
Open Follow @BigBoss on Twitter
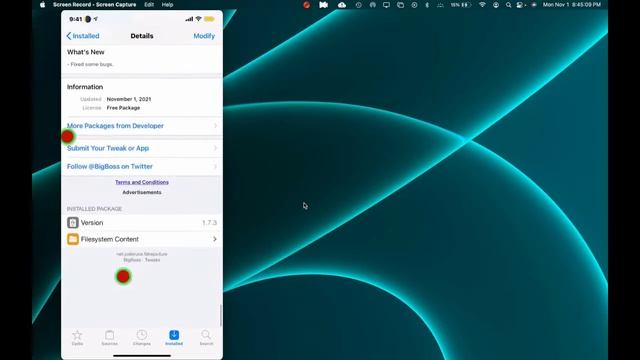pyautogui.click(x=142, y=167)
